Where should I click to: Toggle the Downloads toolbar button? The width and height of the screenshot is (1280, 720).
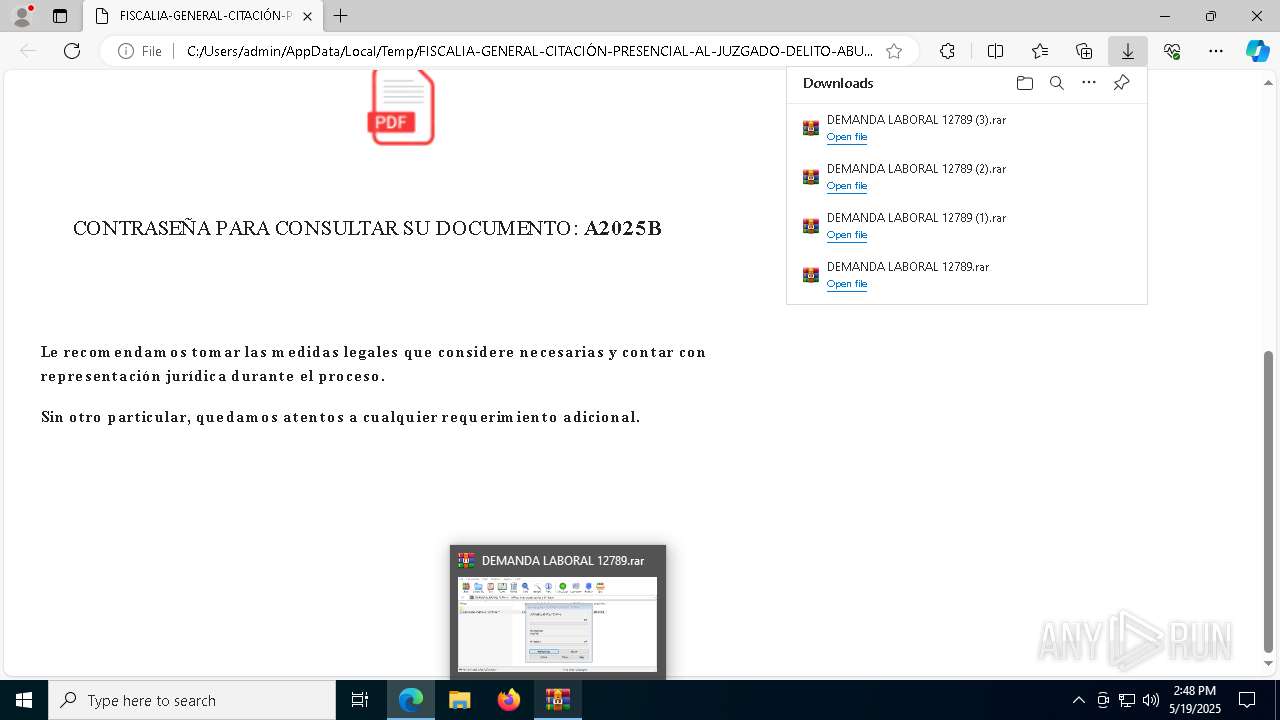click(1127, 51)
